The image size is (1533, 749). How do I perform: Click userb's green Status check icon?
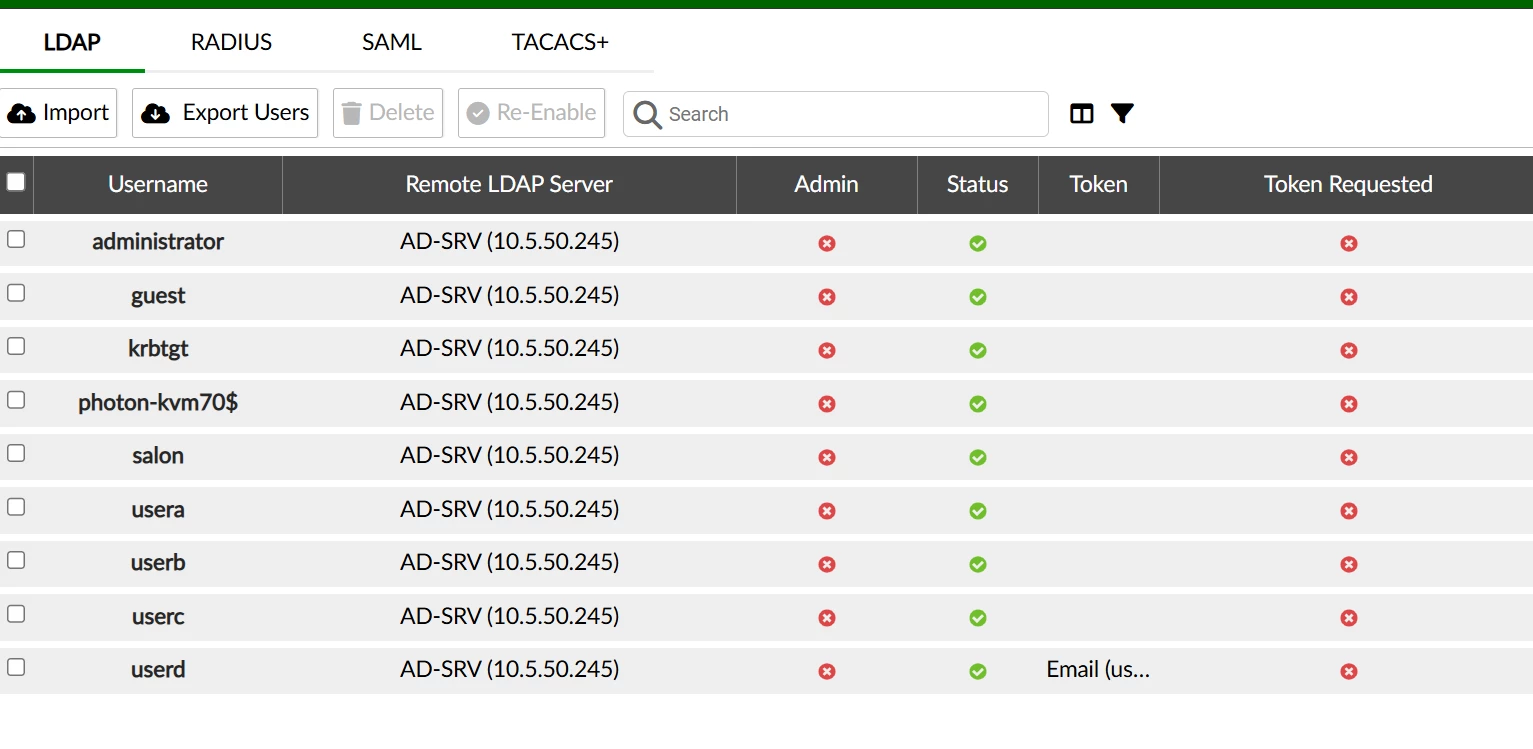(978, 564)
